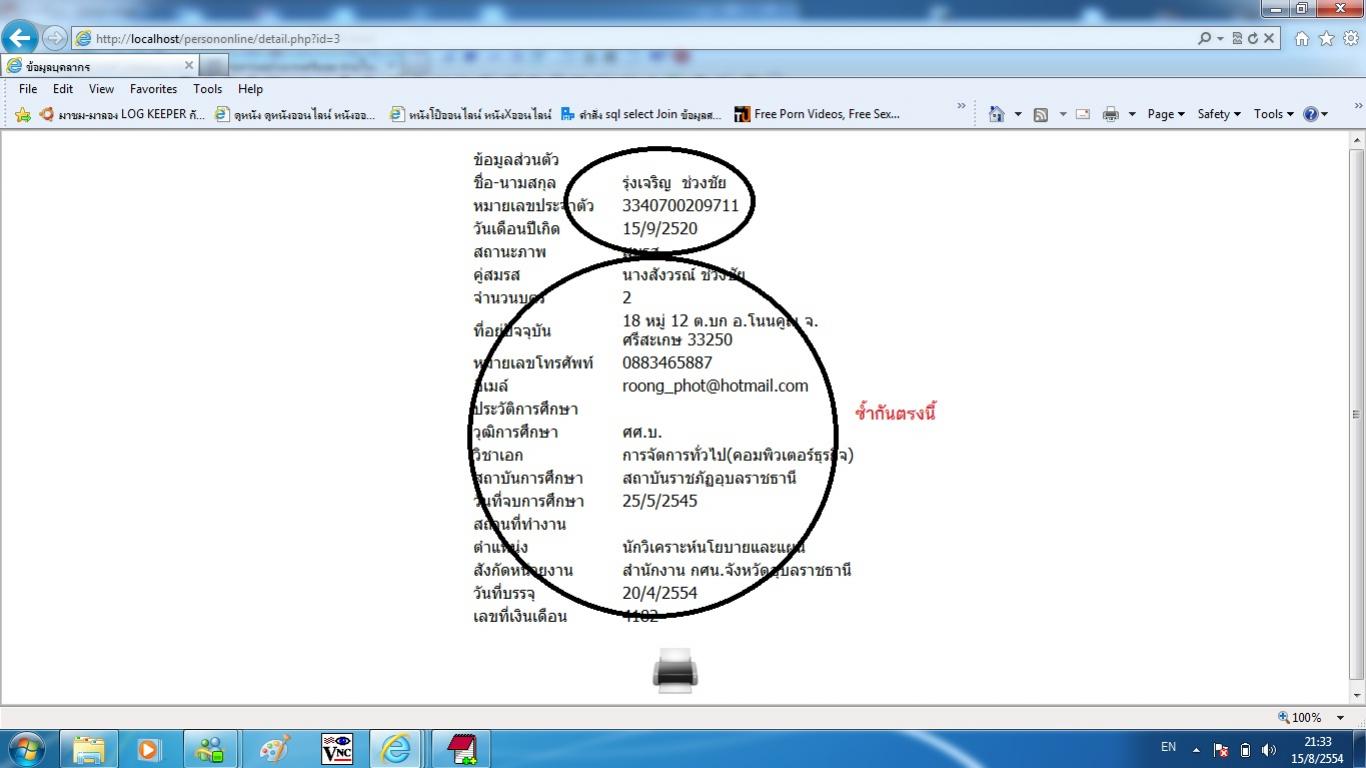Click the taskbar clock showing 21:33
Image resolution: width=1366 pixels, height=768 pixels.
1318,750
